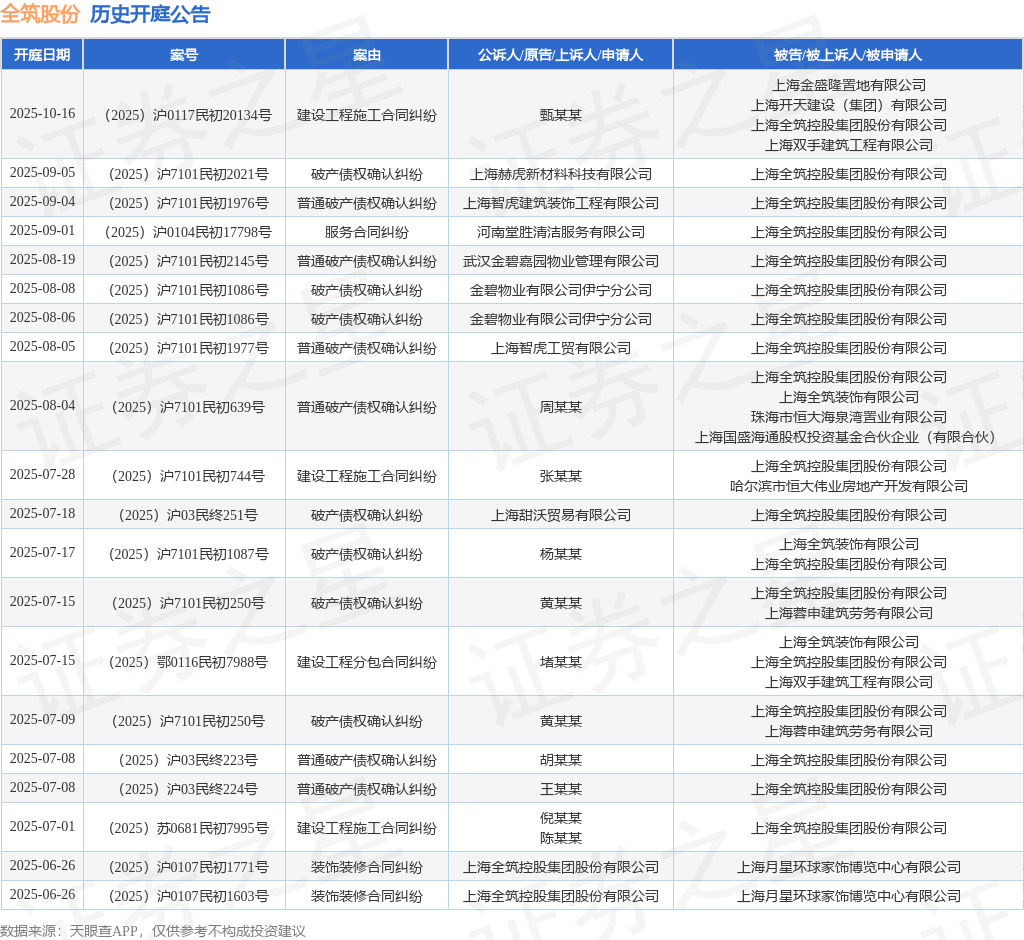Click plaintiff 张某某

[560, 476]
